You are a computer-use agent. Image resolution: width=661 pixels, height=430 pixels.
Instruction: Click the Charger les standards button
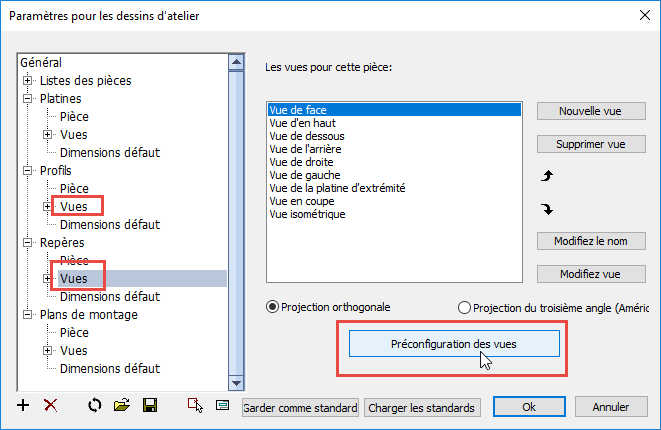(422, 408)
